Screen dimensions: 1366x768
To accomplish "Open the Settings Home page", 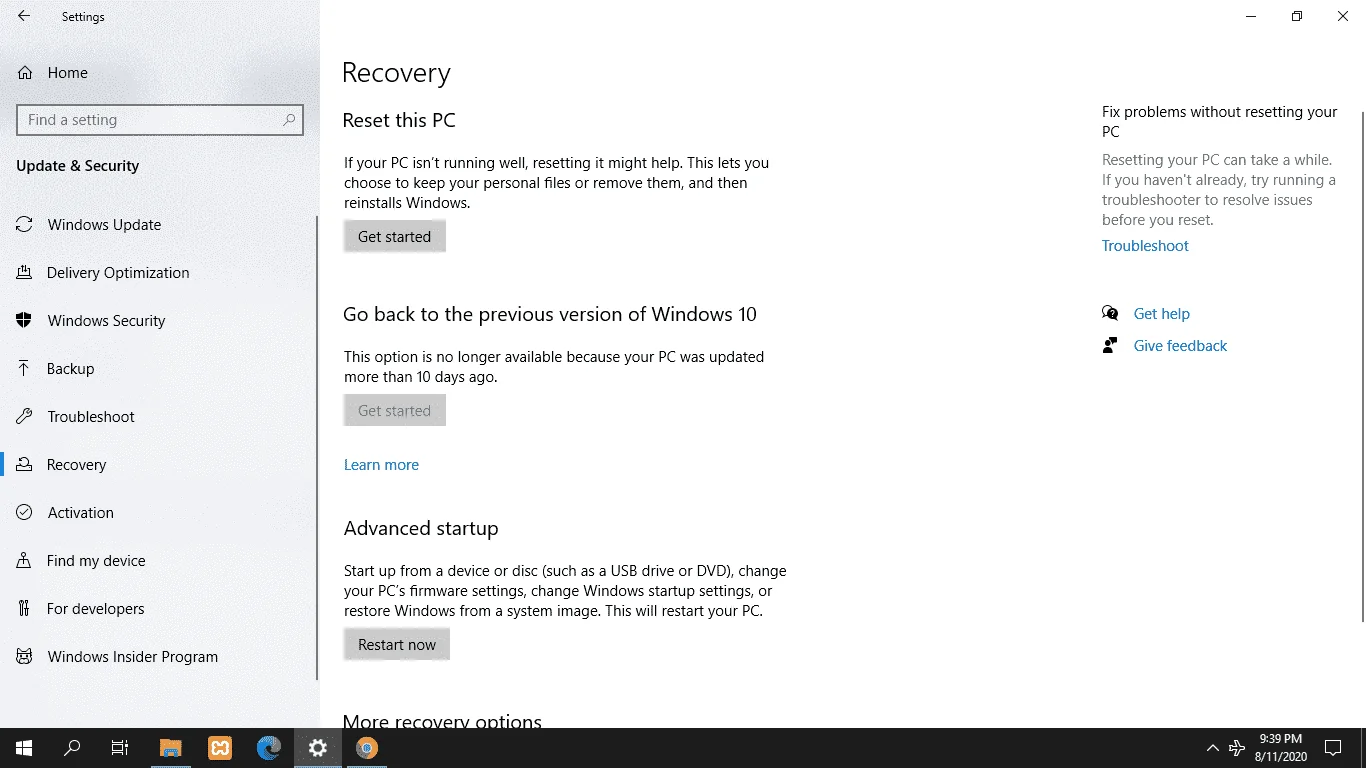I will (160, 73).
